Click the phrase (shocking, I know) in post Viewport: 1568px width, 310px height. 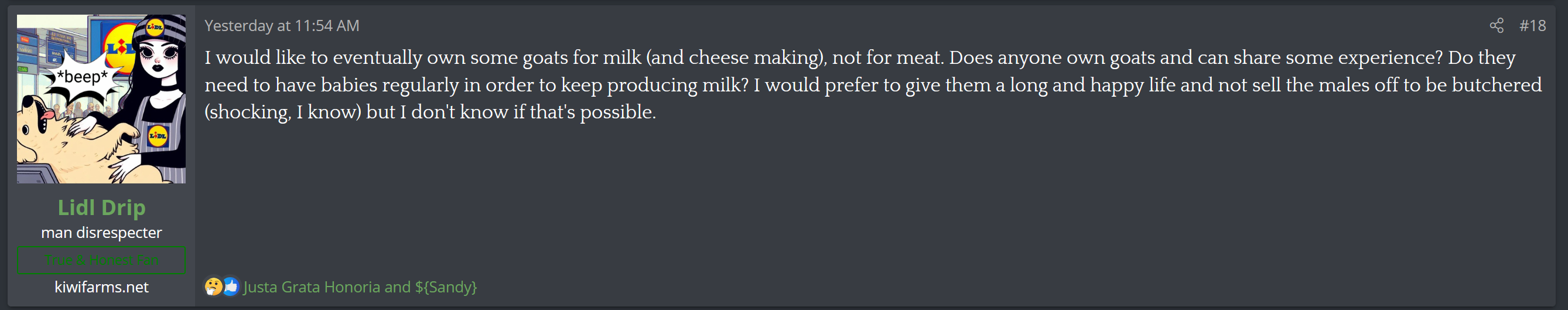[x=283, y=112]
